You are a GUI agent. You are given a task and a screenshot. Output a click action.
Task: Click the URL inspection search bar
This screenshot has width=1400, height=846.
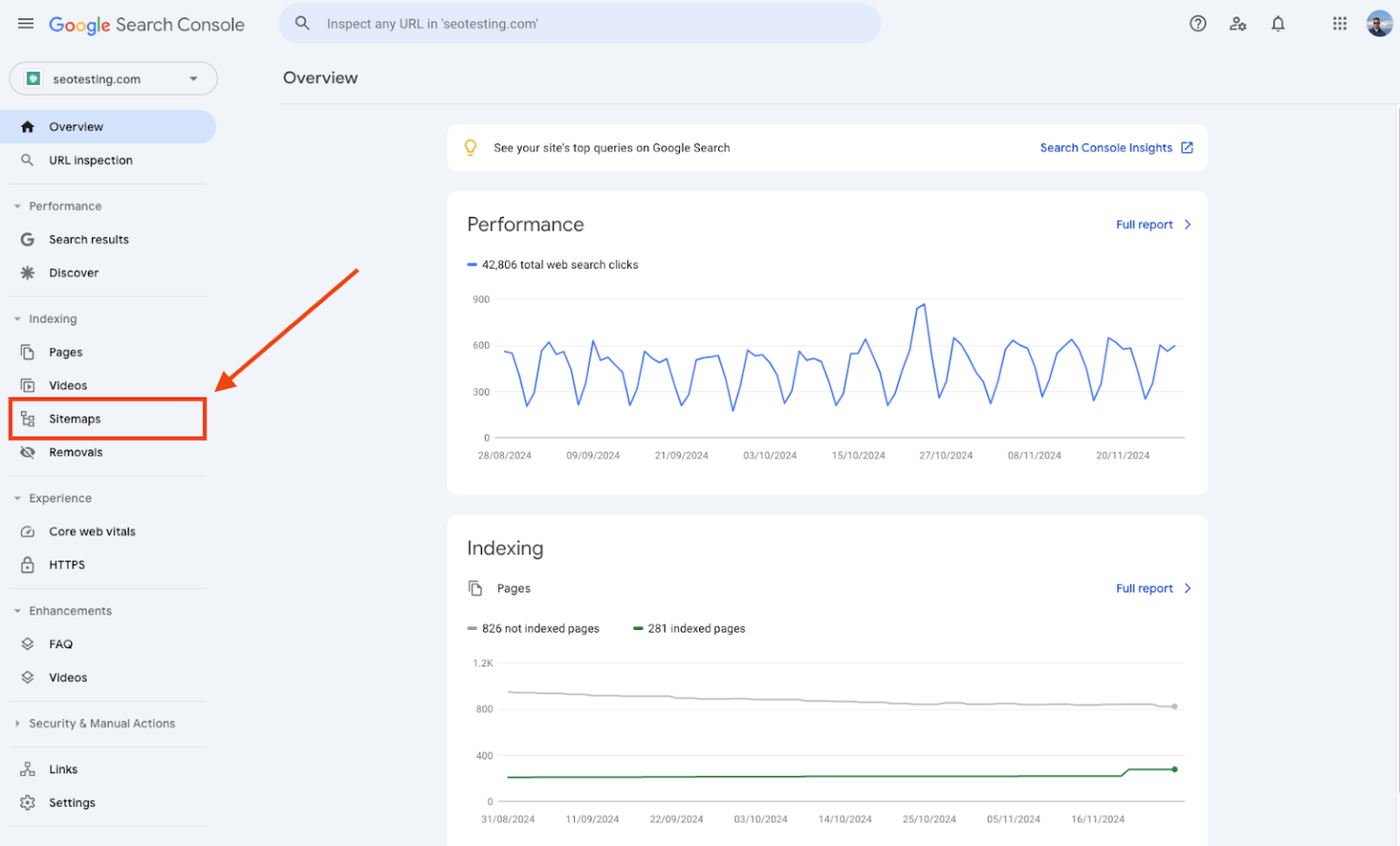[581, 23]
